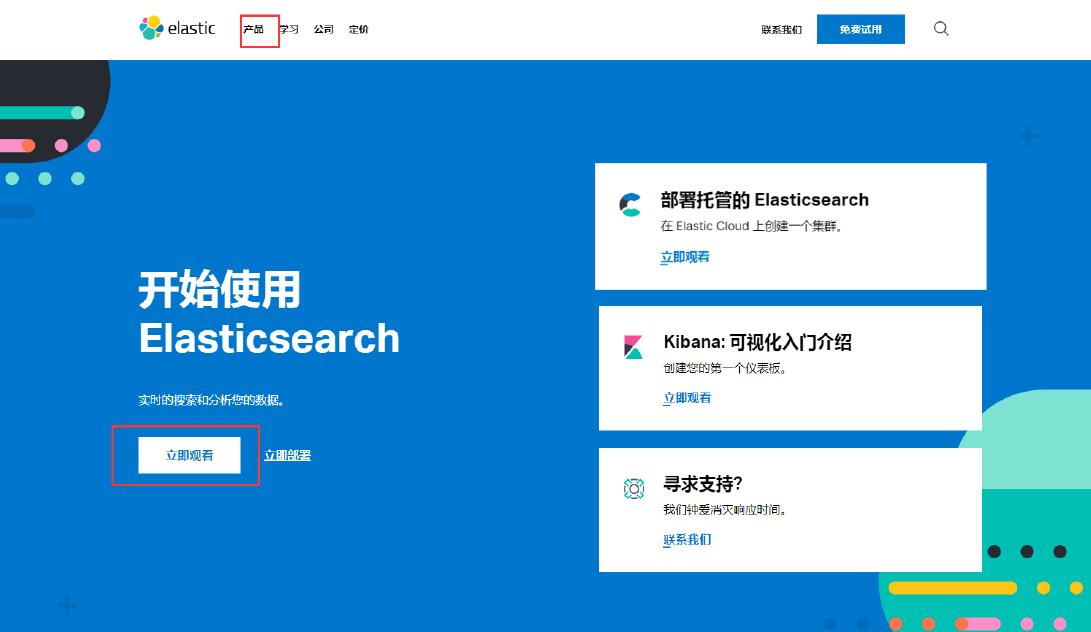Select 公司 in the top navigation

click(323, 30)
